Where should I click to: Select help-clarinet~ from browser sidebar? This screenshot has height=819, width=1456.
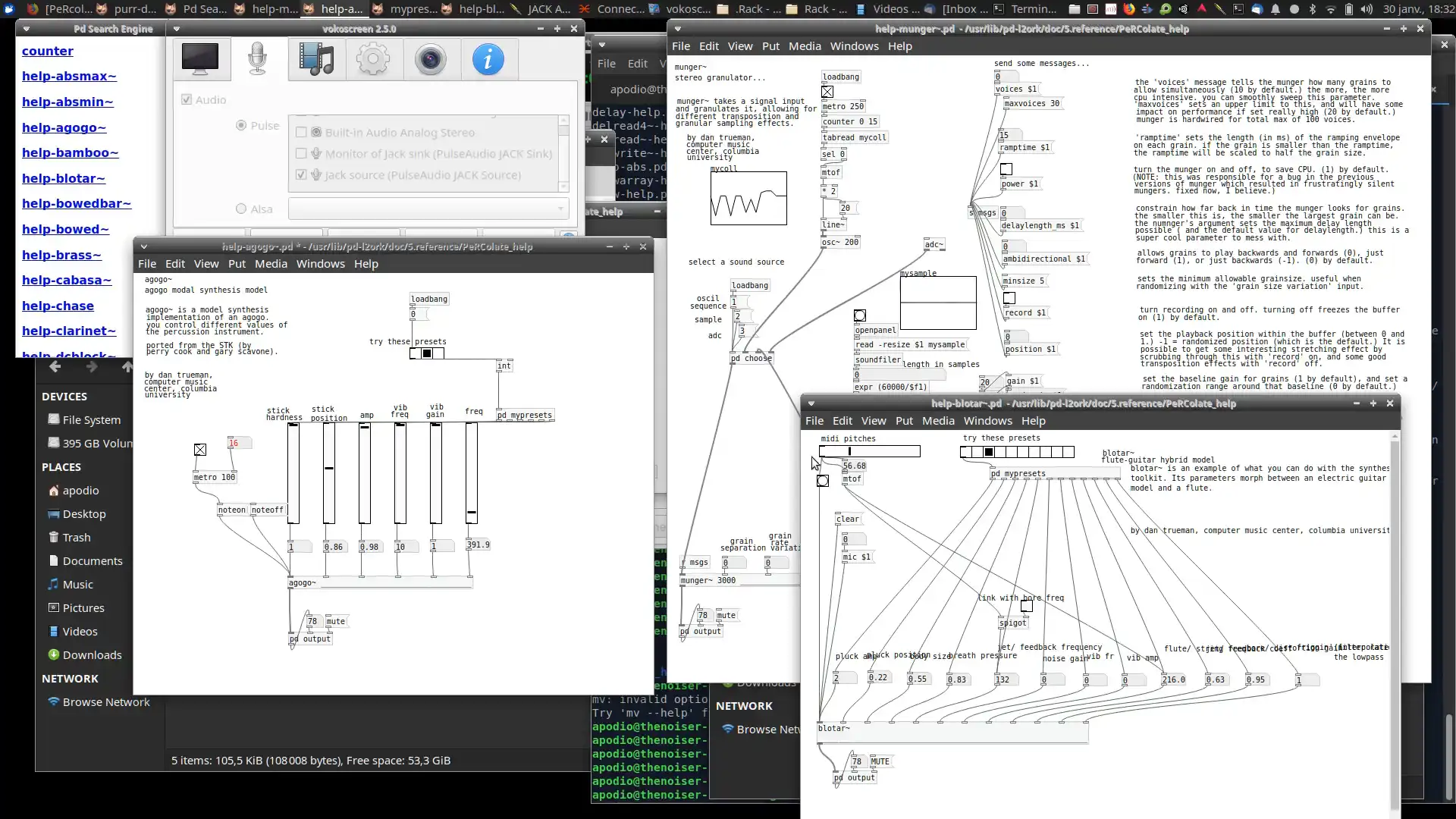pos(68,330)
